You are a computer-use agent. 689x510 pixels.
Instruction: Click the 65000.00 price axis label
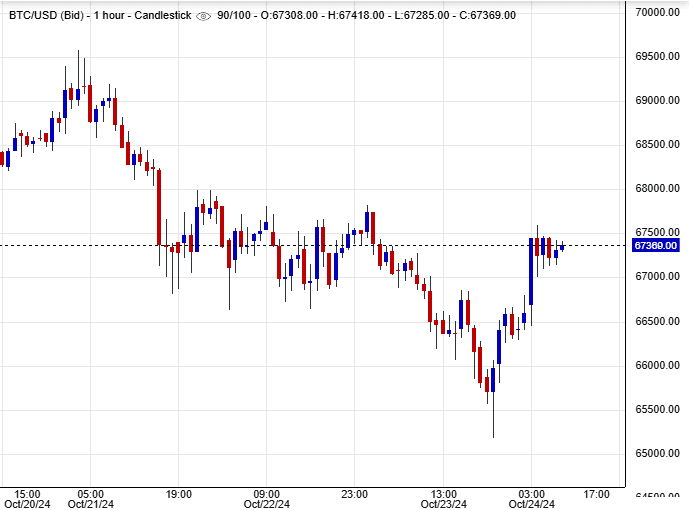click(656, 453)
